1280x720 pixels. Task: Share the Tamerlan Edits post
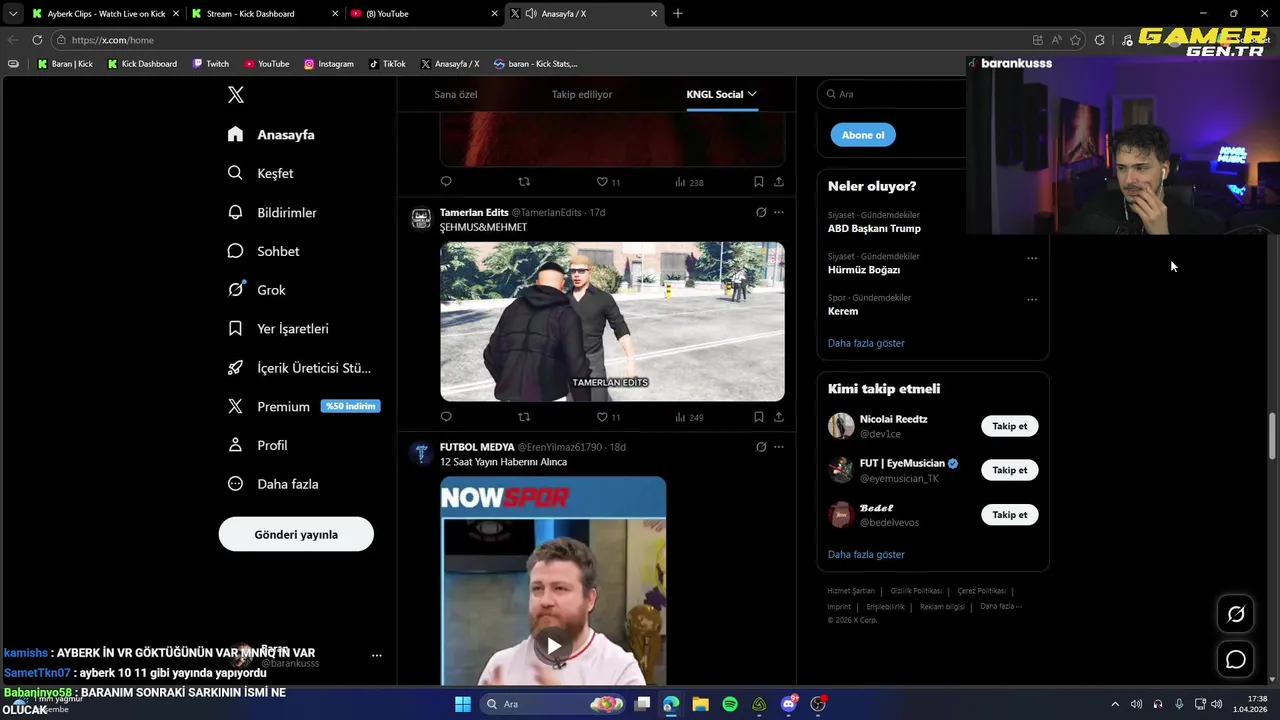coord(779,417)
